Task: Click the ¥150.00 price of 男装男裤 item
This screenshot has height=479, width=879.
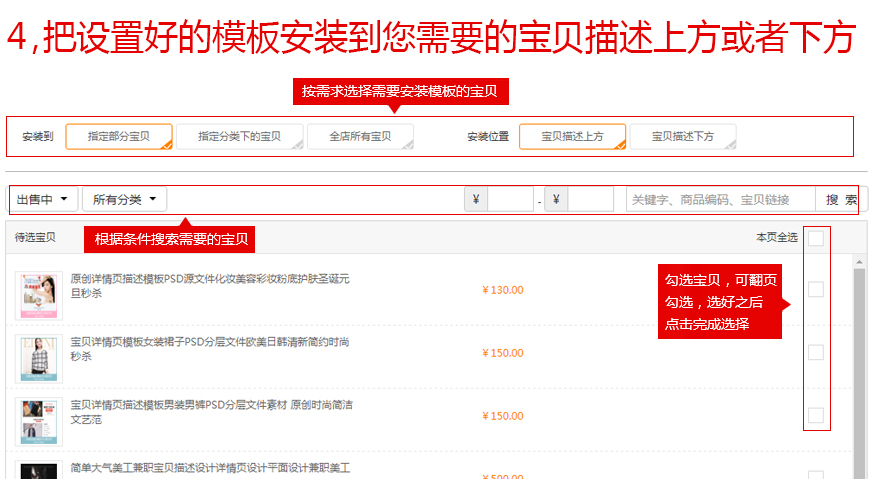Action: coord(503,416)
